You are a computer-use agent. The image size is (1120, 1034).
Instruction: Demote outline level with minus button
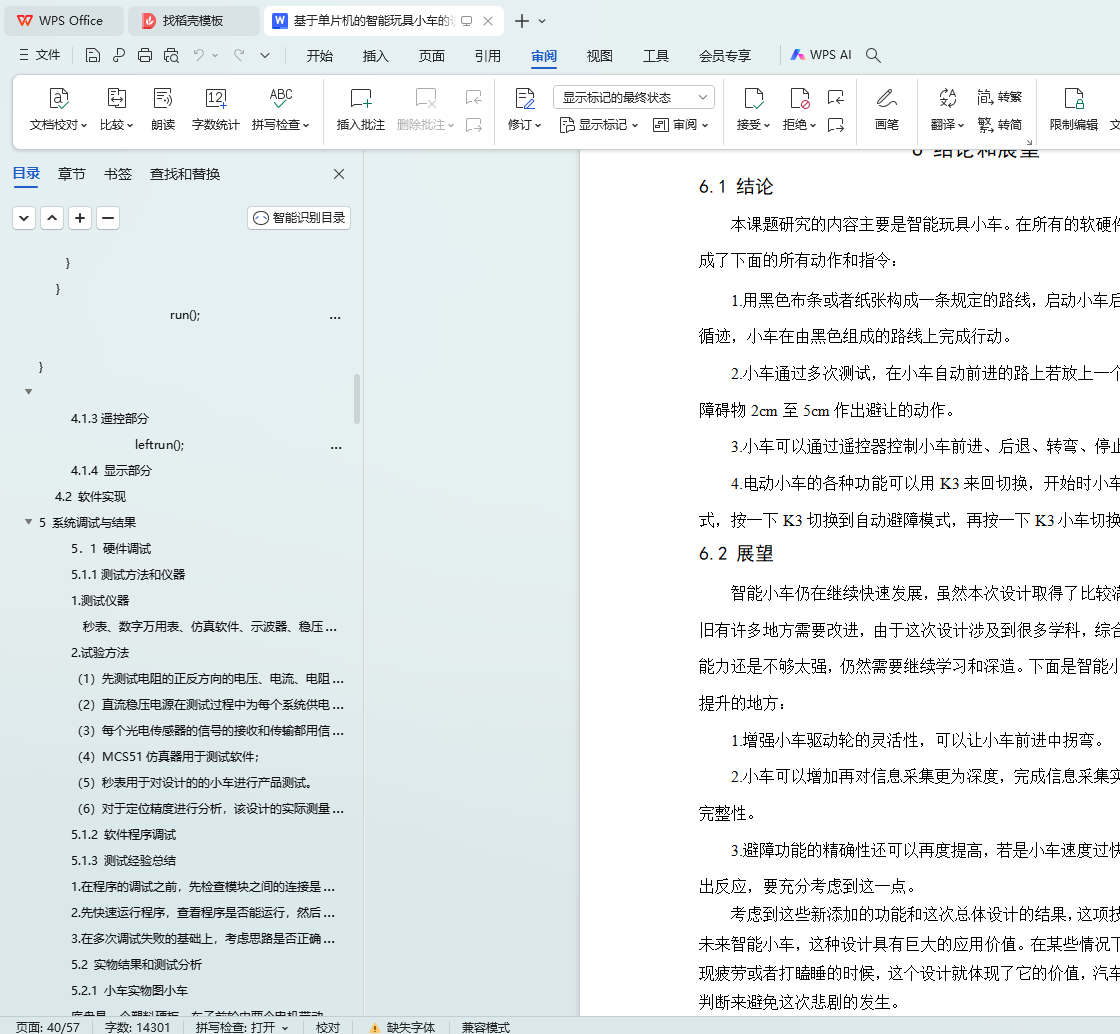tap(108, 218)
